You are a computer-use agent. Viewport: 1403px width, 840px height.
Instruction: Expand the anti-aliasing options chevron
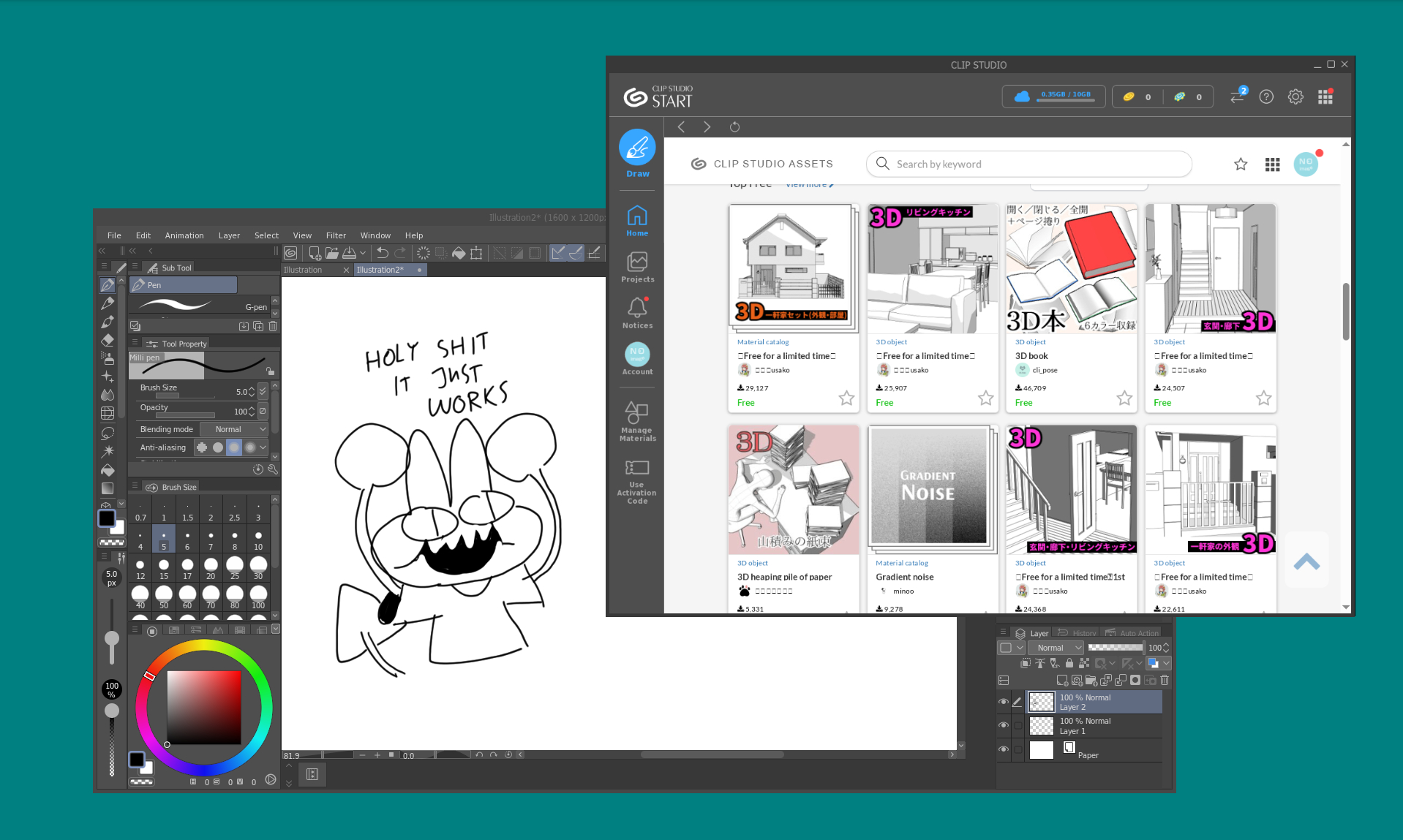tap(263, 447)
